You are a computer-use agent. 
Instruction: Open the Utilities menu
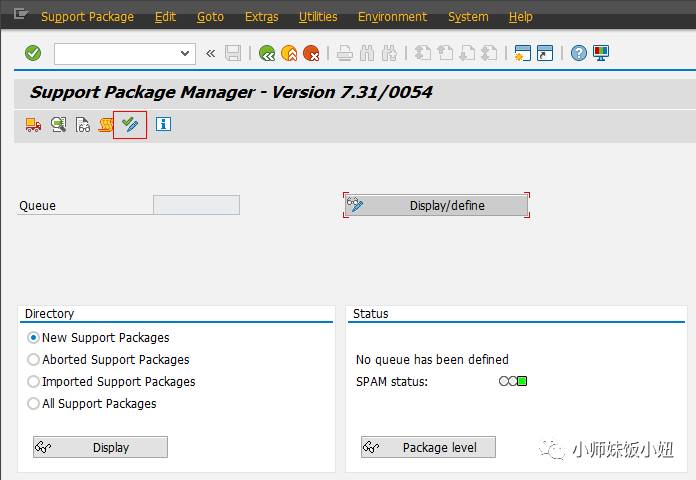tap(318, 16)
